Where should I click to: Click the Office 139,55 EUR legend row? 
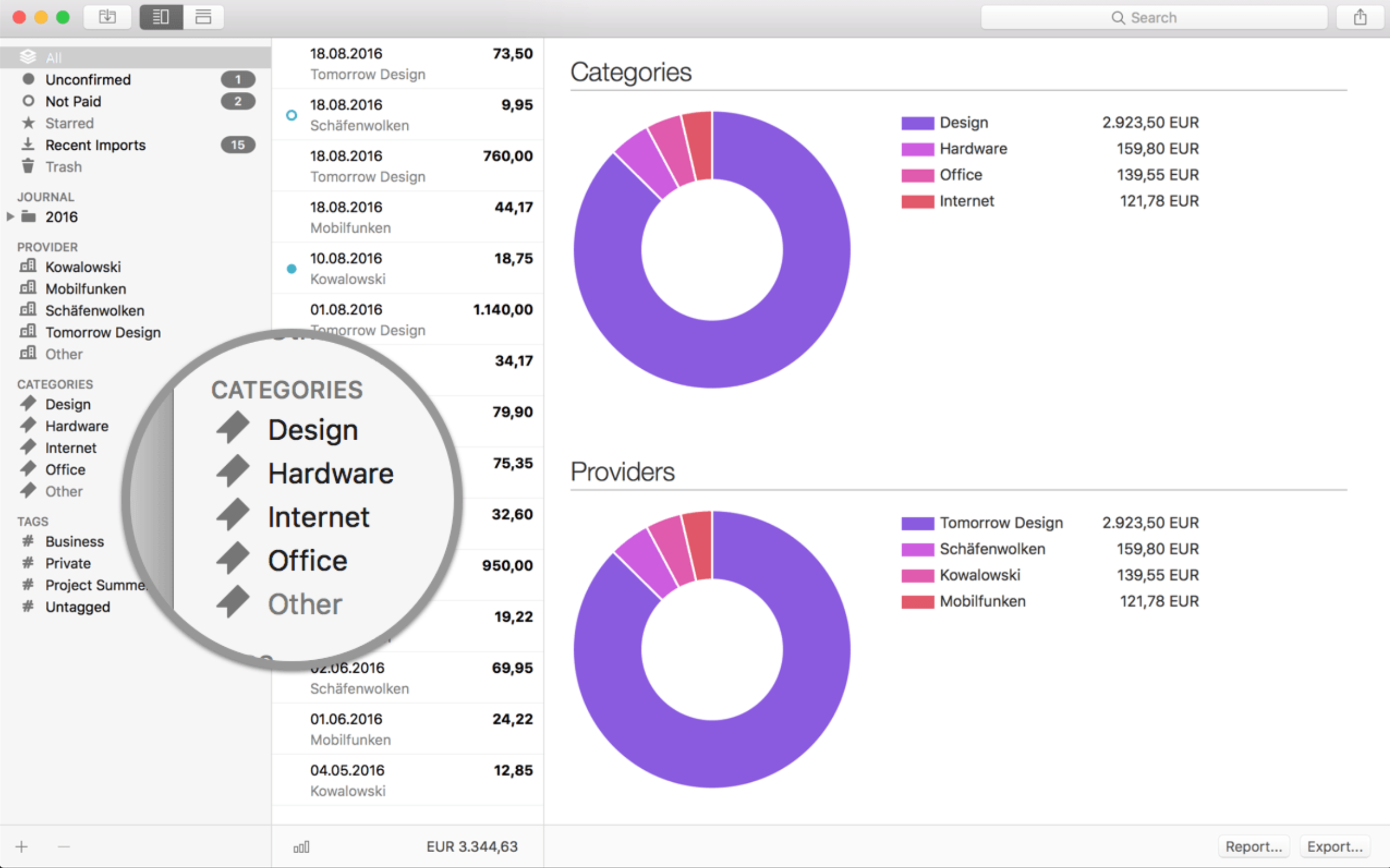click(1050, 175)
